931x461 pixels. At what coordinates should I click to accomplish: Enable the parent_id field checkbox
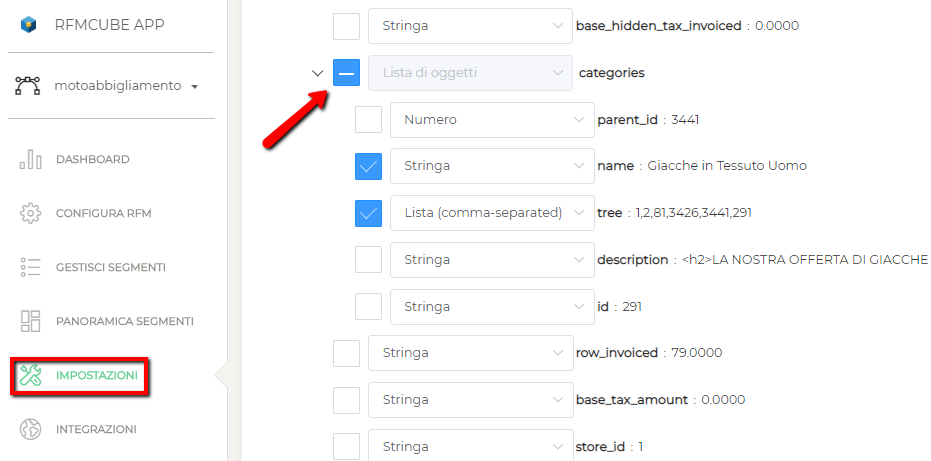pos(368,120)
